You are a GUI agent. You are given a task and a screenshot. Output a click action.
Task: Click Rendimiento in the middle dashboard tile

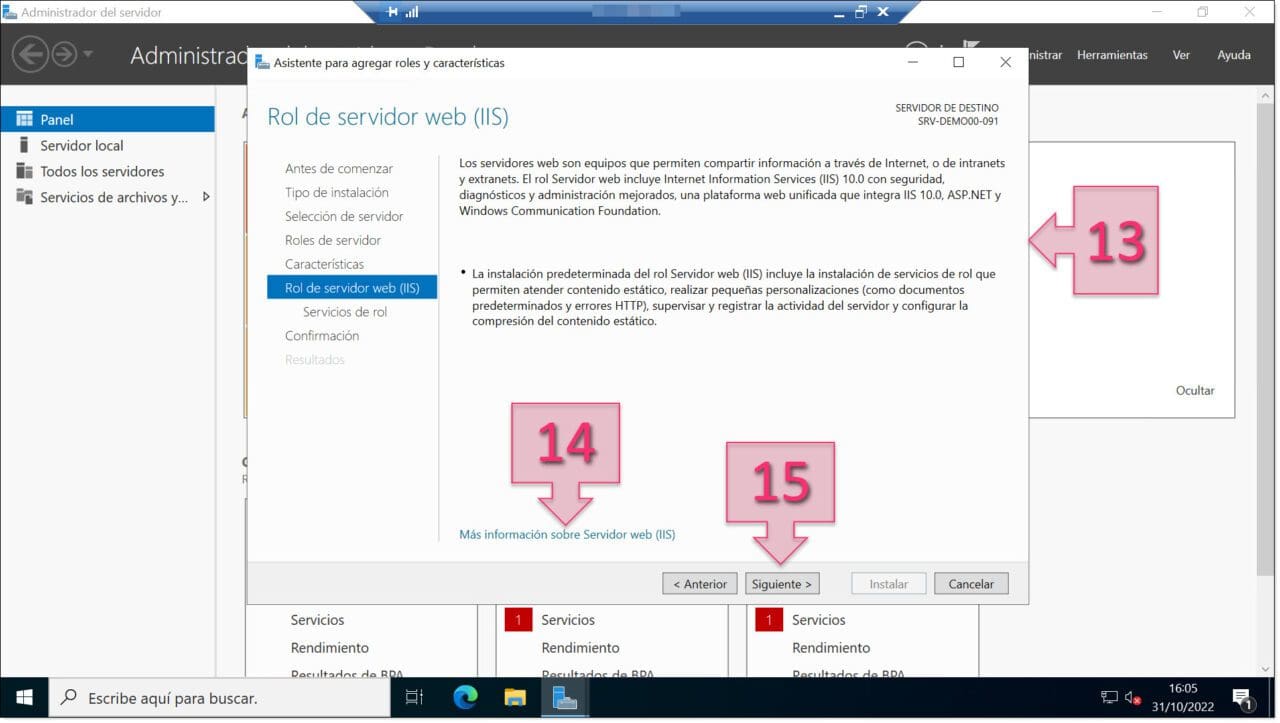click(580, 648)
